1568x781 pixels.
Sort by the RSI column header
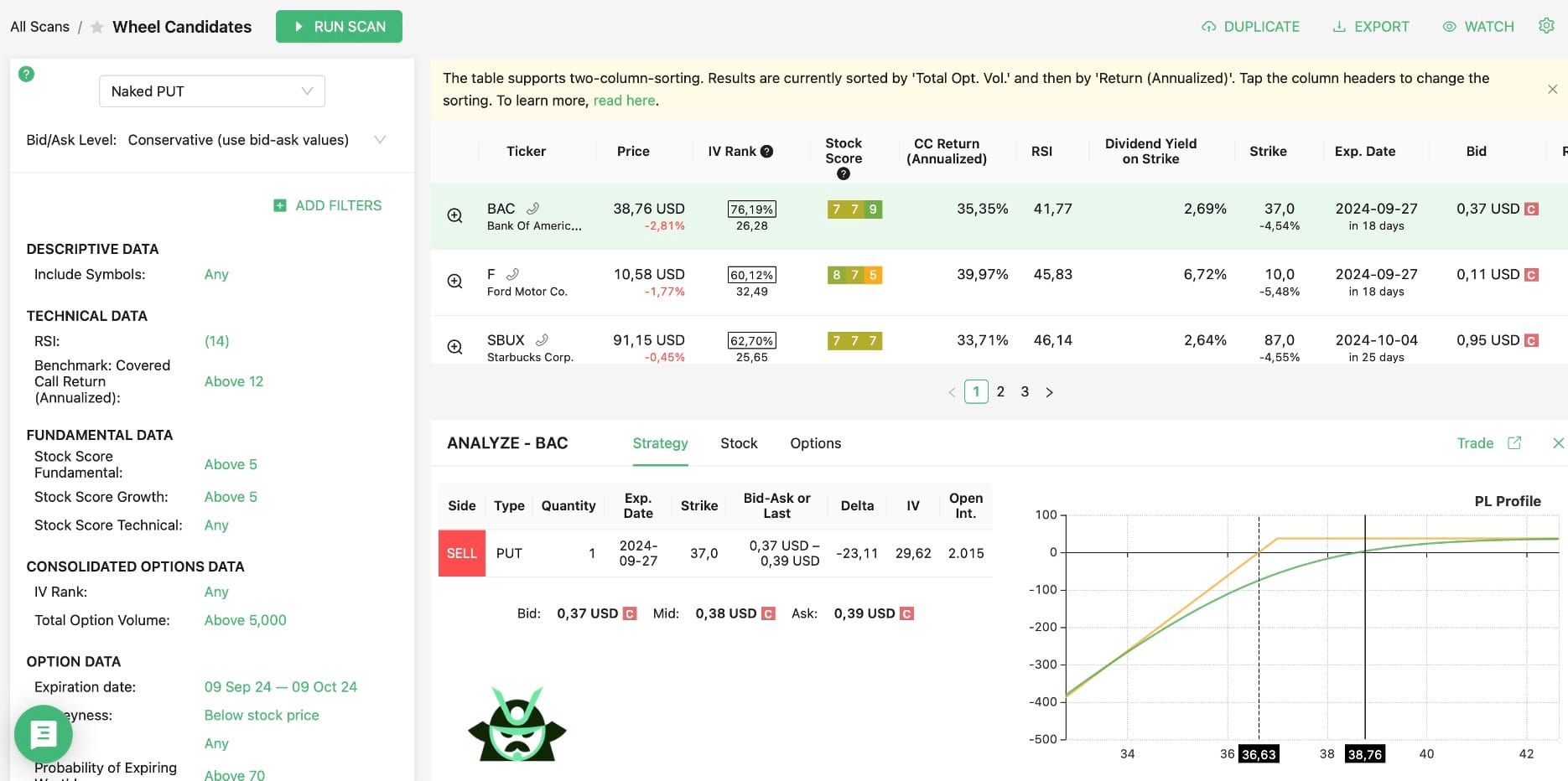(1041, 152)
